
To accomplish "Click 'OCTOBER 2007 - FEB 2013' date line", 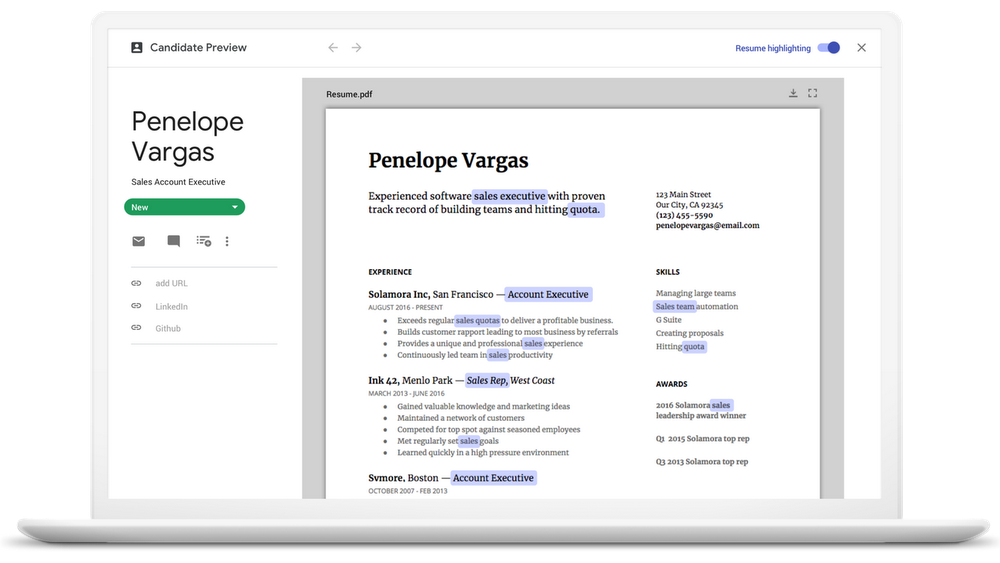I will tap(408, 491).
